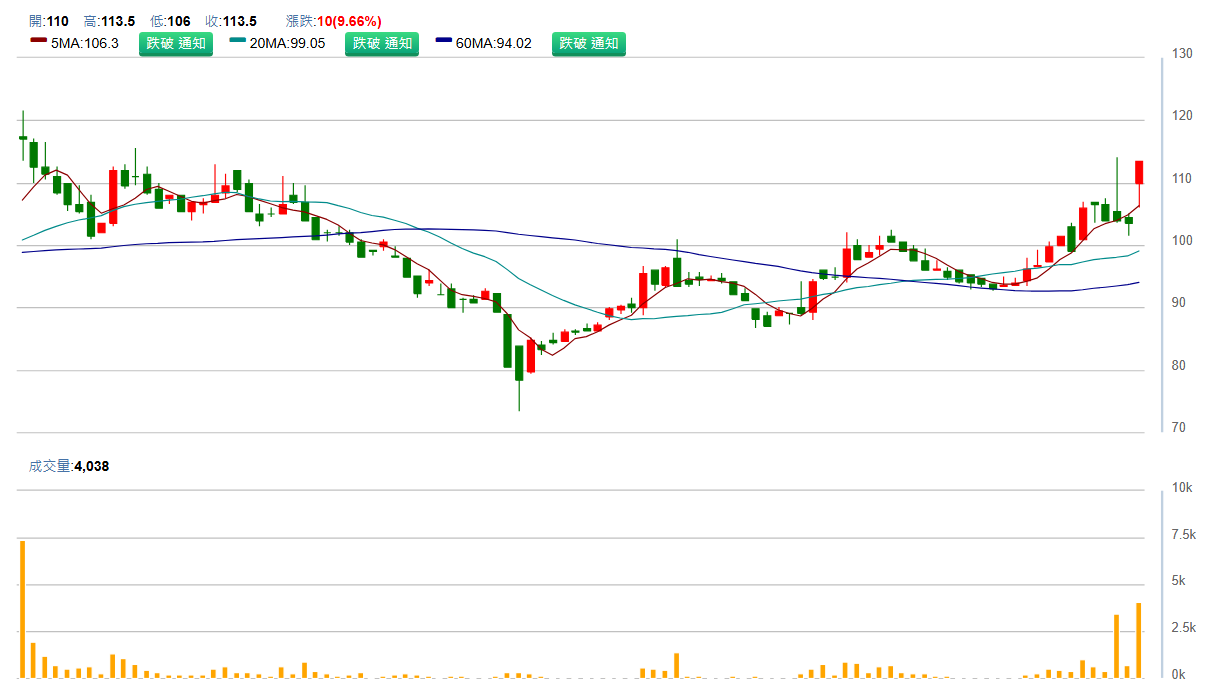
Task: Click the lowest green candlestick near 75
Action: tap(519, 362)
